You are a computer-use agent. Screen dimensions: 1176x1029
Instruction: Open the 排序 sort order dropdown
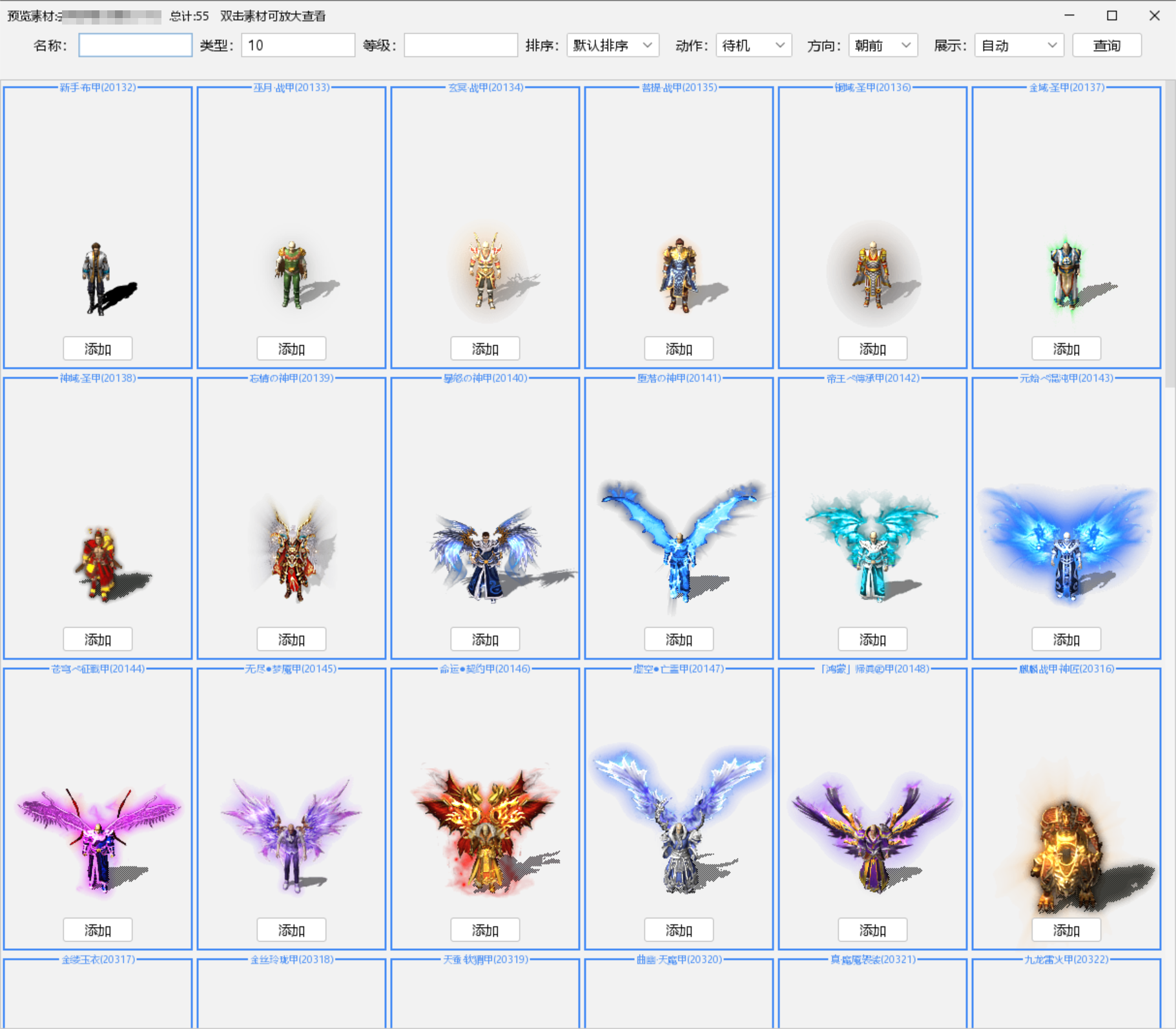click(x=612, y=45)
